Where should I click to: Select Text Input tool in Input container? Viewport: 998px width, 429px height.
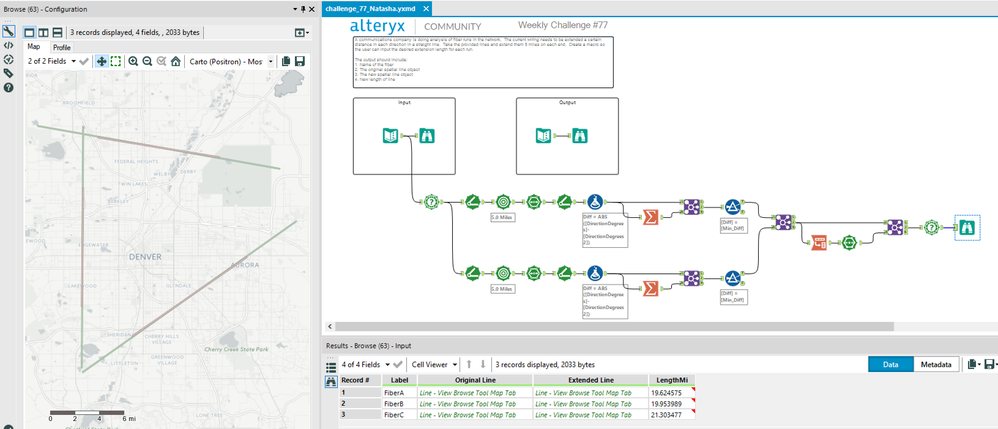pyautogui.click(x=390, y=136)
